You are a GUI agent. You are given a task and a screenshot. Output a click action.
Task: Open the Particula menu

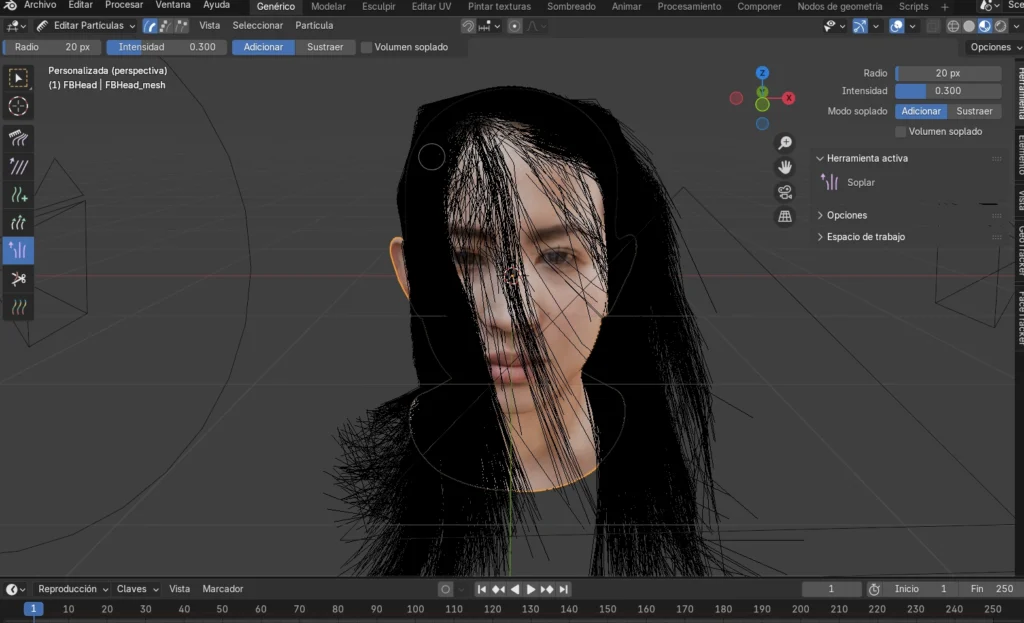[x=313, y=25]
